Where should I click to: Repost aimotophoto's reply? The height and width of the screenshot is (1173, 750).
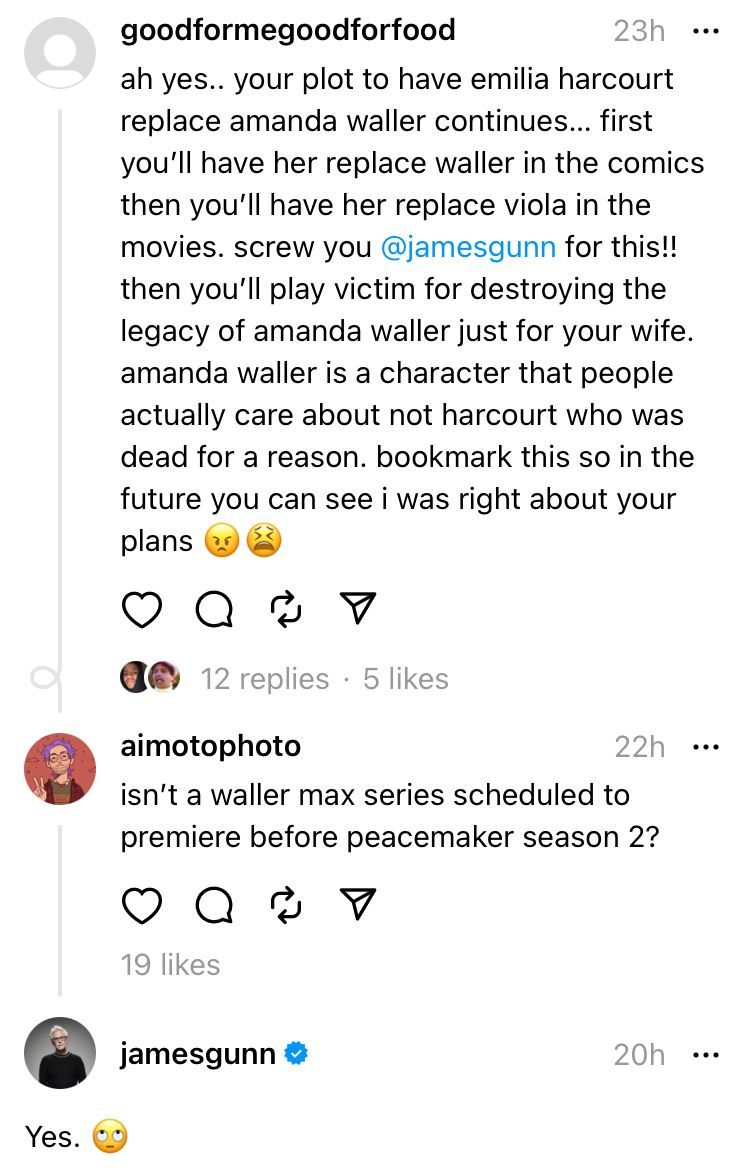[x=286, y=905]
